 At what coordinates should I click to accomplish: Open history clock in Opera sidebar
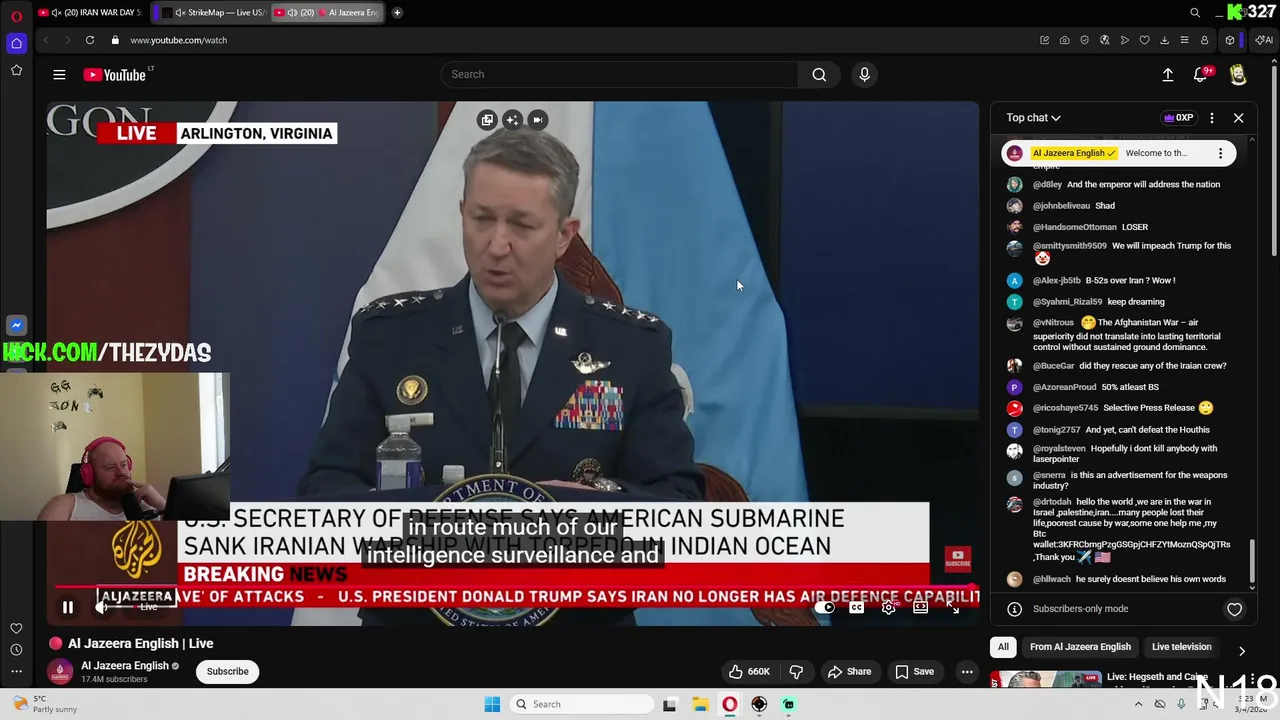[x=16, y=650]
